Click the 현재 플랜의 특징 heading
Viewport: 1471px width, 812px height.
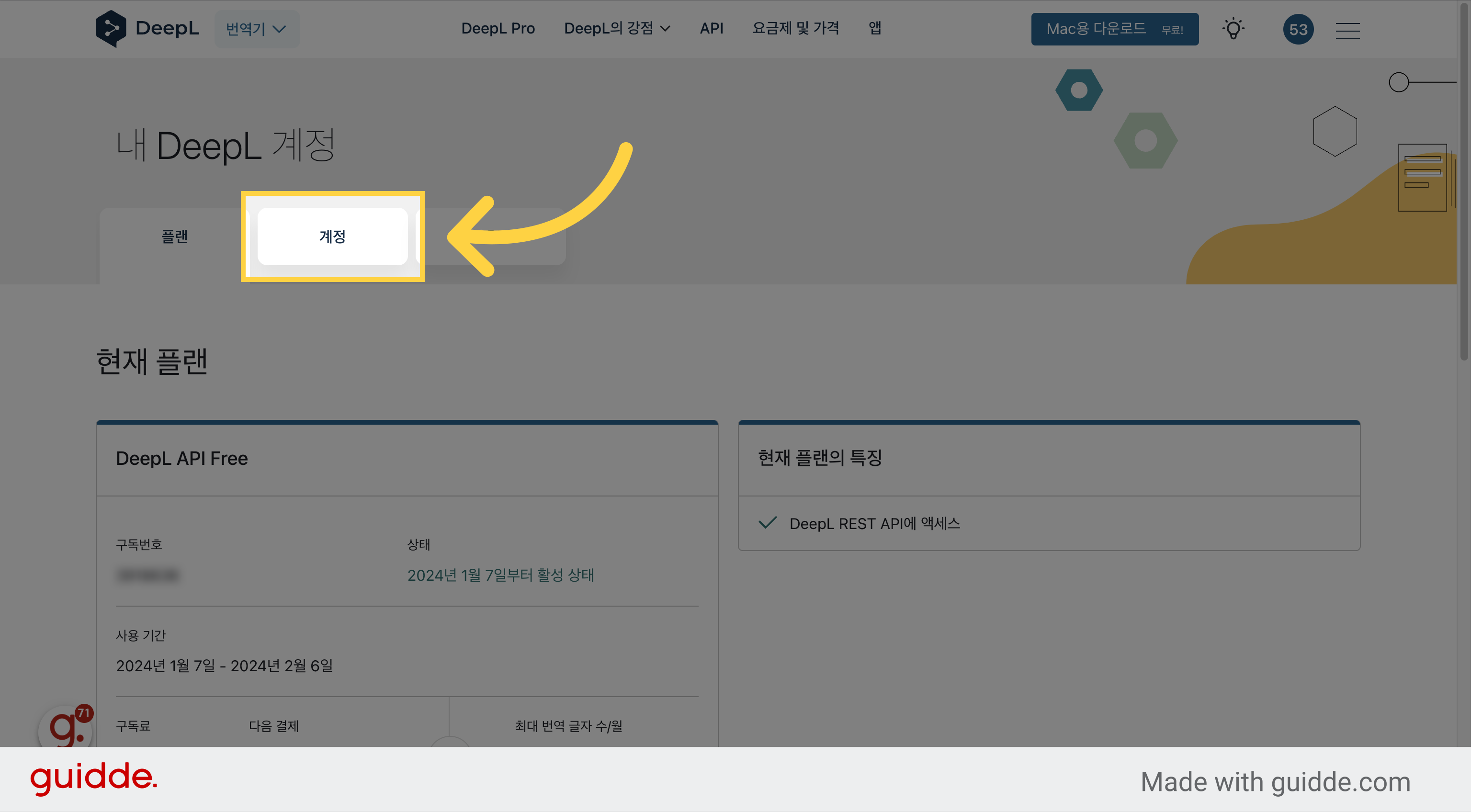820,457
